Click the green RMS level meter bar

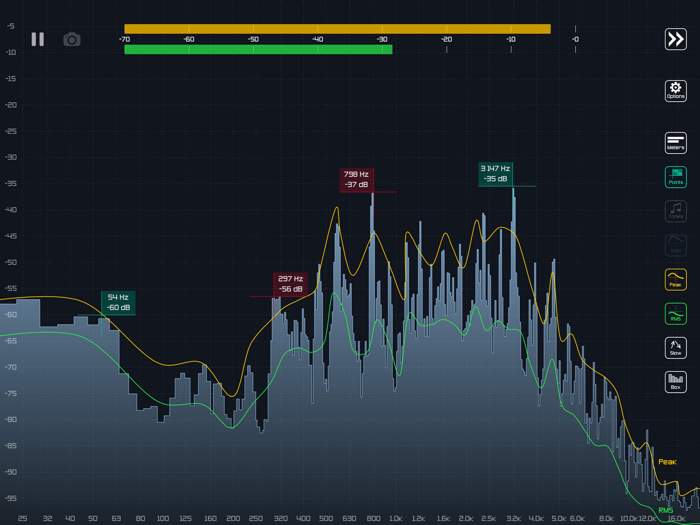[258, 49]
